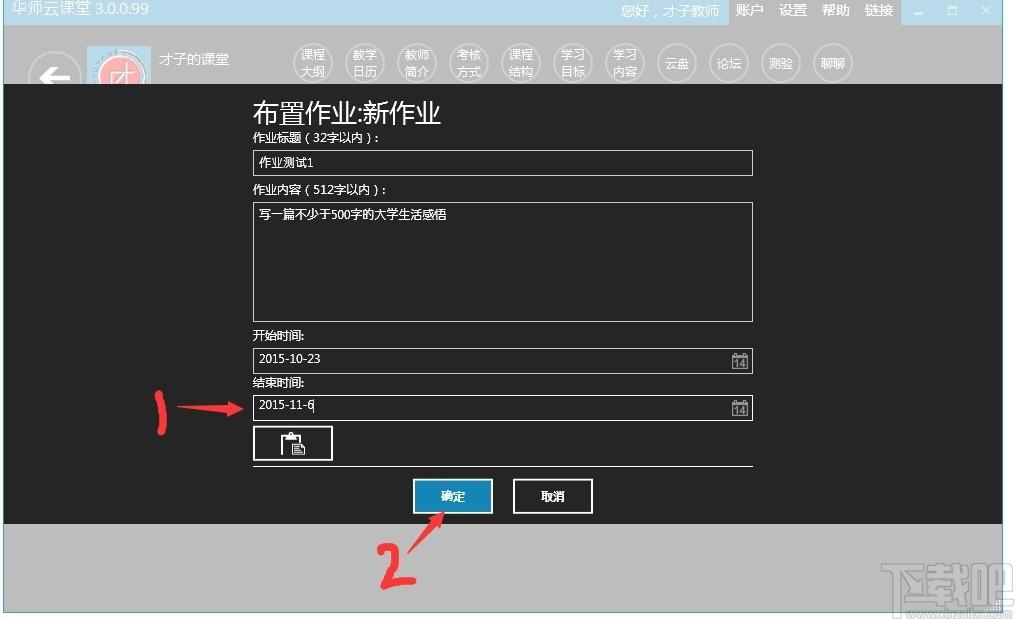Click the course avatar thumbnail
The height and width of the screenshot is (619, 1016).
119,65
